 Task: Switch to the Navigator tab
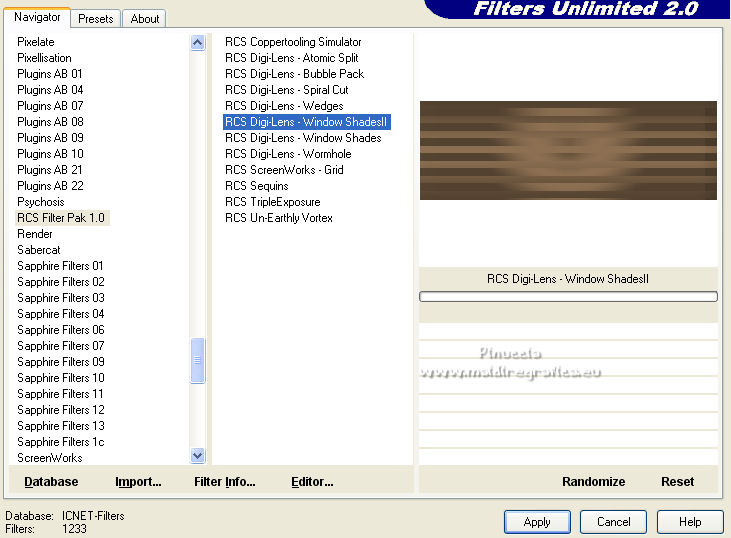[37, 17]
